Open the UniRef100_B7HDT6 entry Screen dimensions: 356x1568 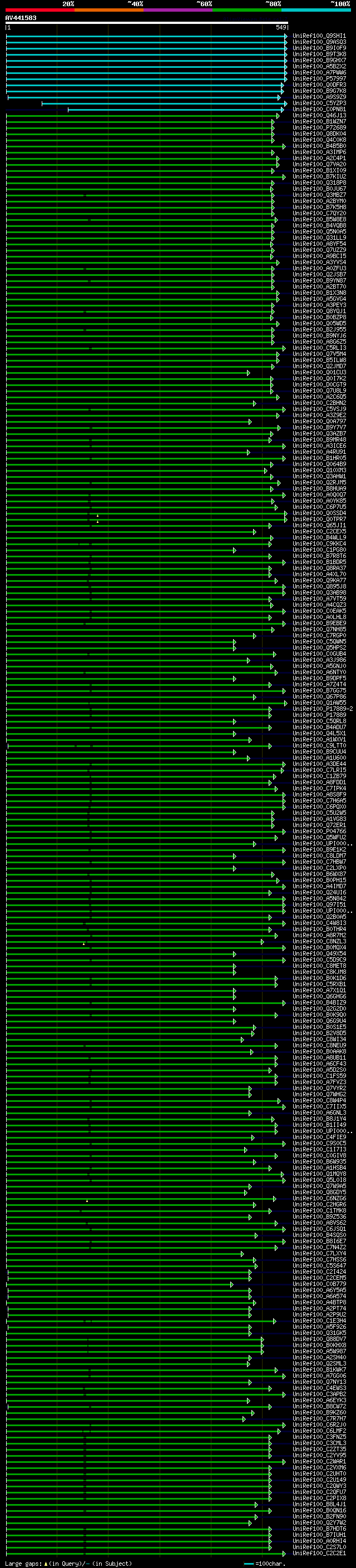point(319,1529)
